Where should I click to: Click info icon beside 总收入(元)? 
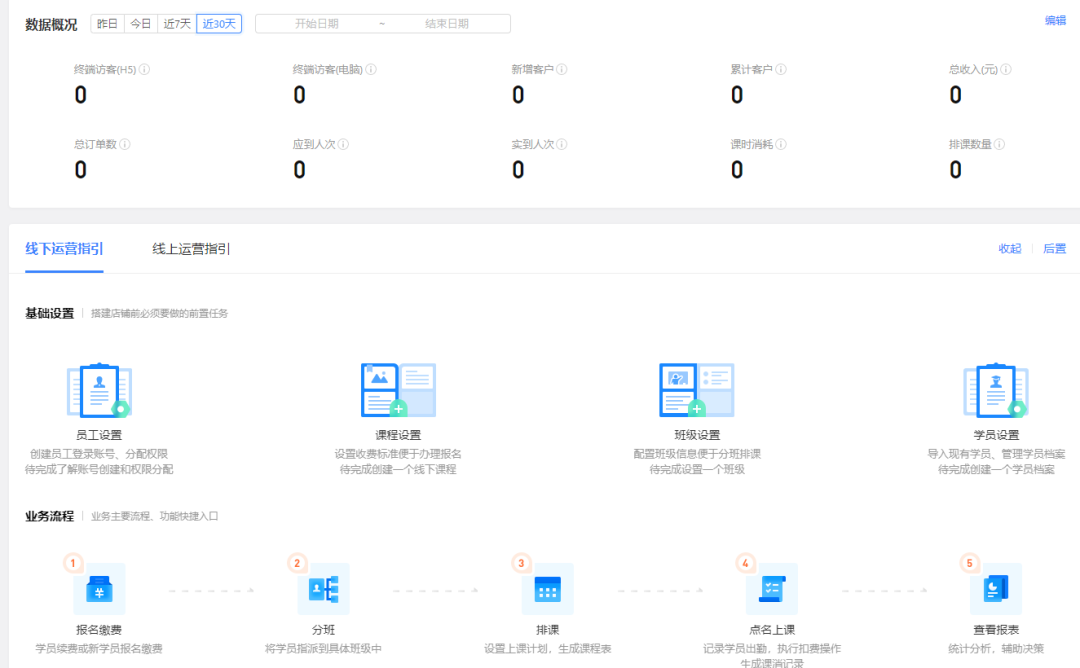coord(1006,70)
